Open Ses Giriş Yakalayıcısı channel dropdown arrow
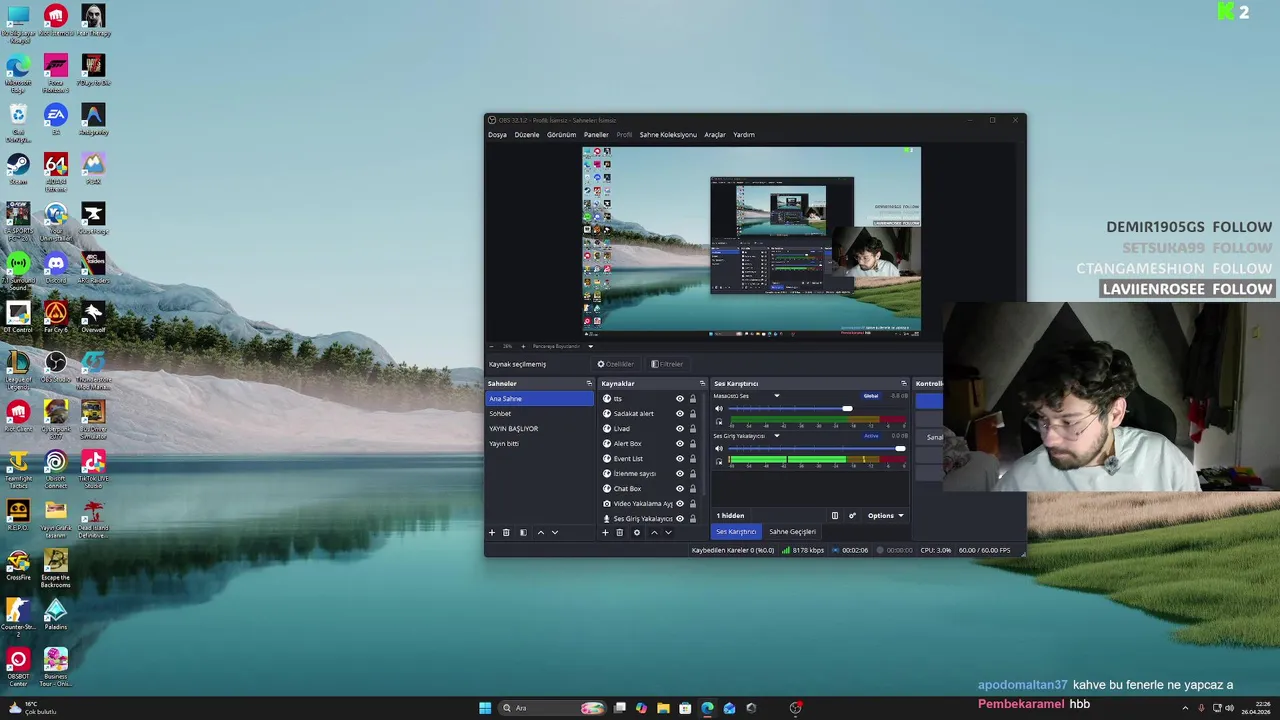The image size is (1280, 720). [777, 436]
